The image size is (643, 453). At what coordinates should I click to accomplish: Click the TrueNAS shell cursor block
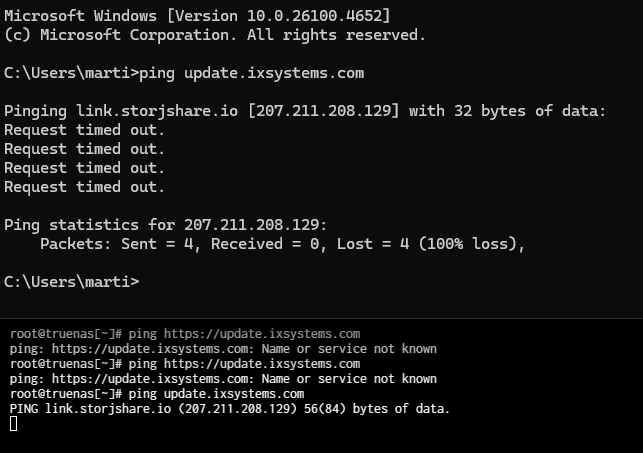click(13, 424)
